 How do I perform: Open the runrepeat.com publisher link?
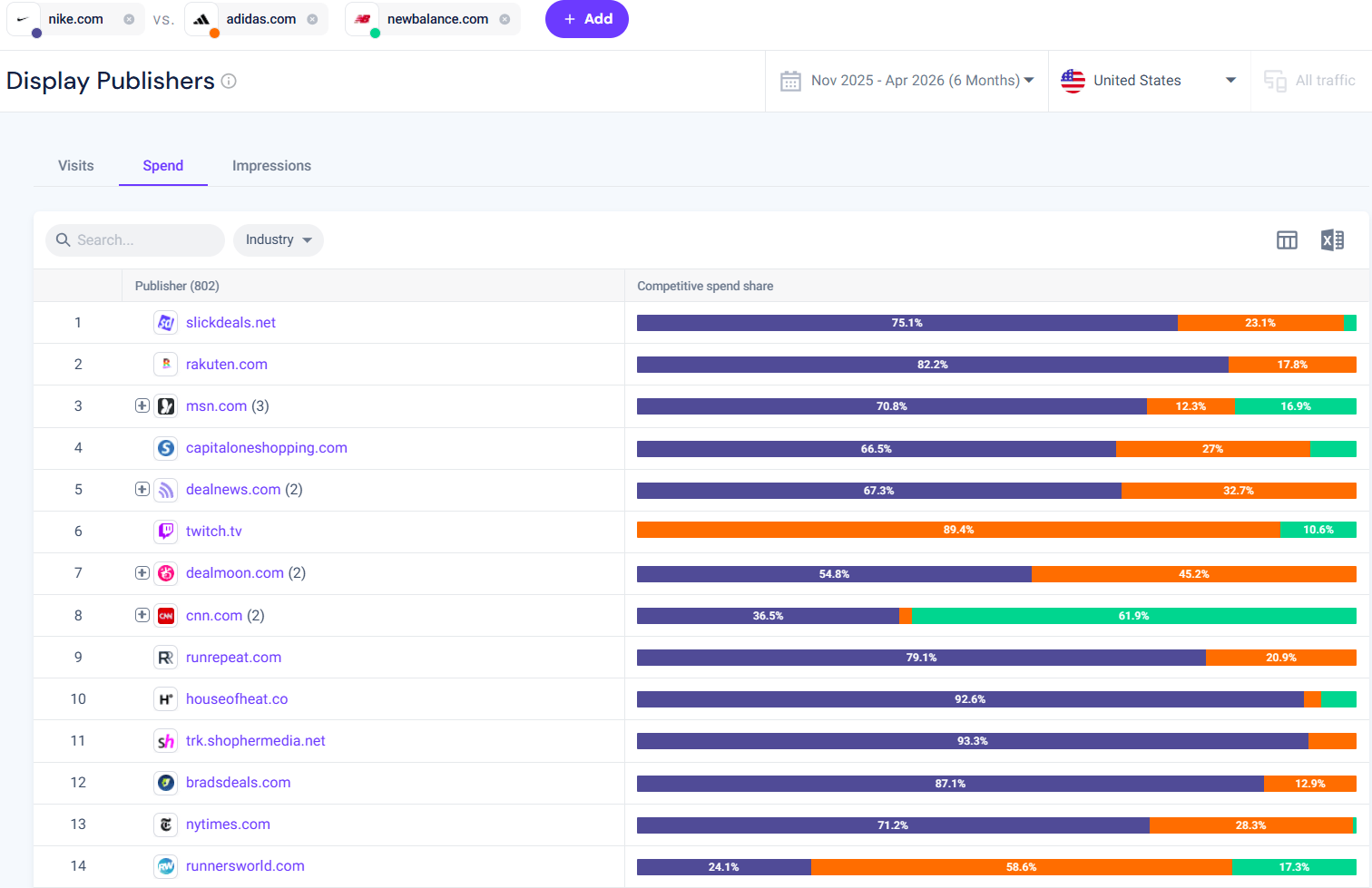233,658
